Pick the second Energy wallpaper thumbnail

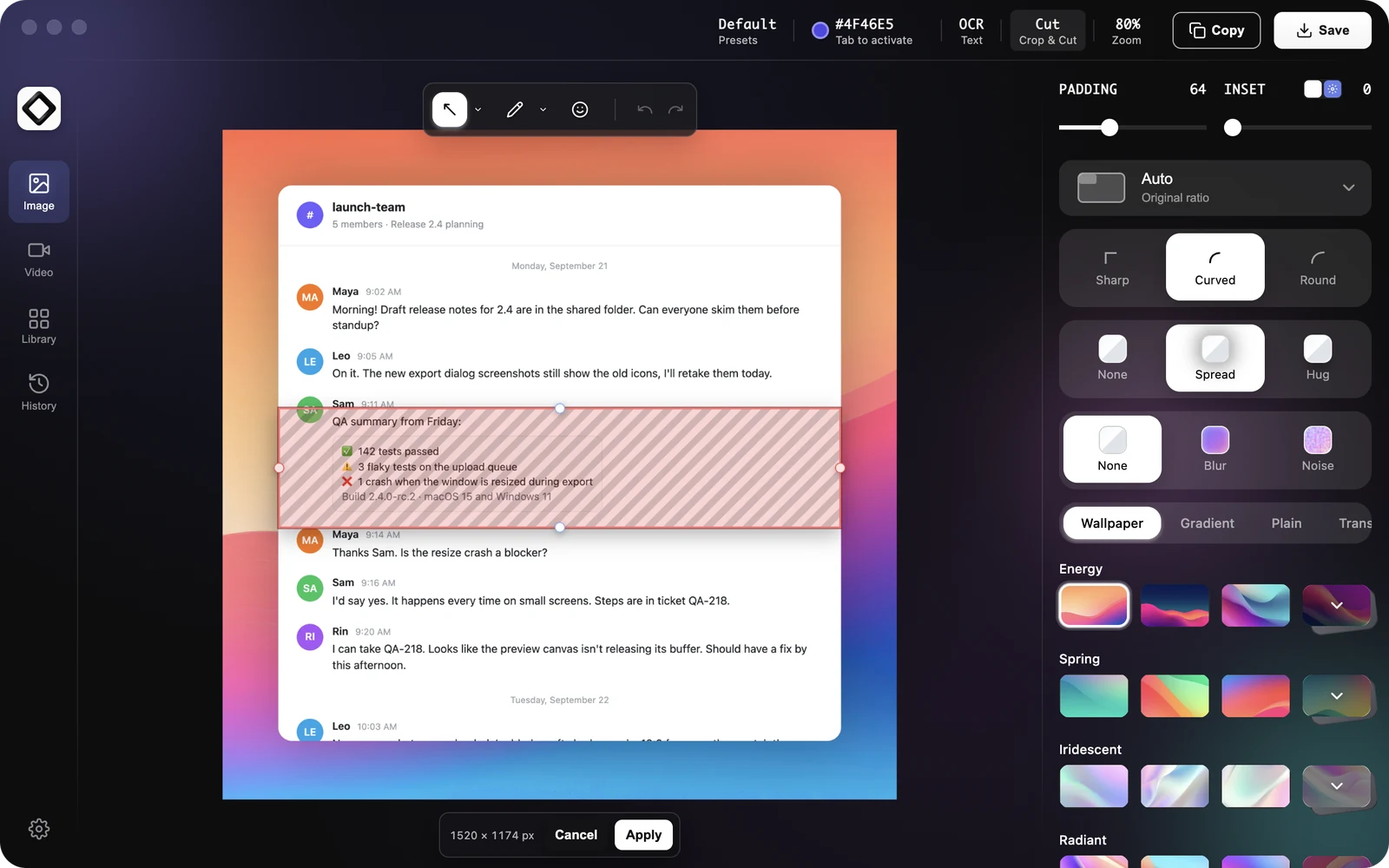tap(1175, 605)
